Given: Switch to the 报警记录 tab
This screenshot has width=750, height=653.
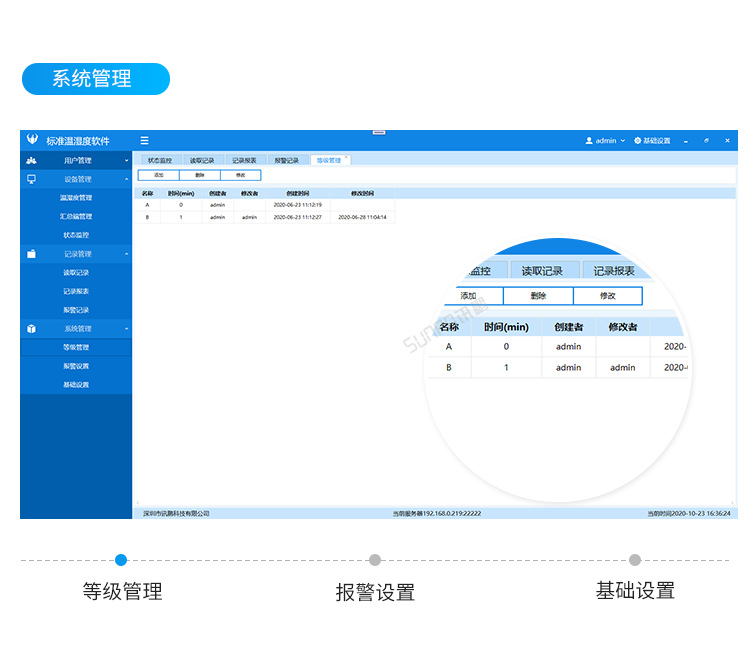Looking at the screenshot, I should pos(287,160).
